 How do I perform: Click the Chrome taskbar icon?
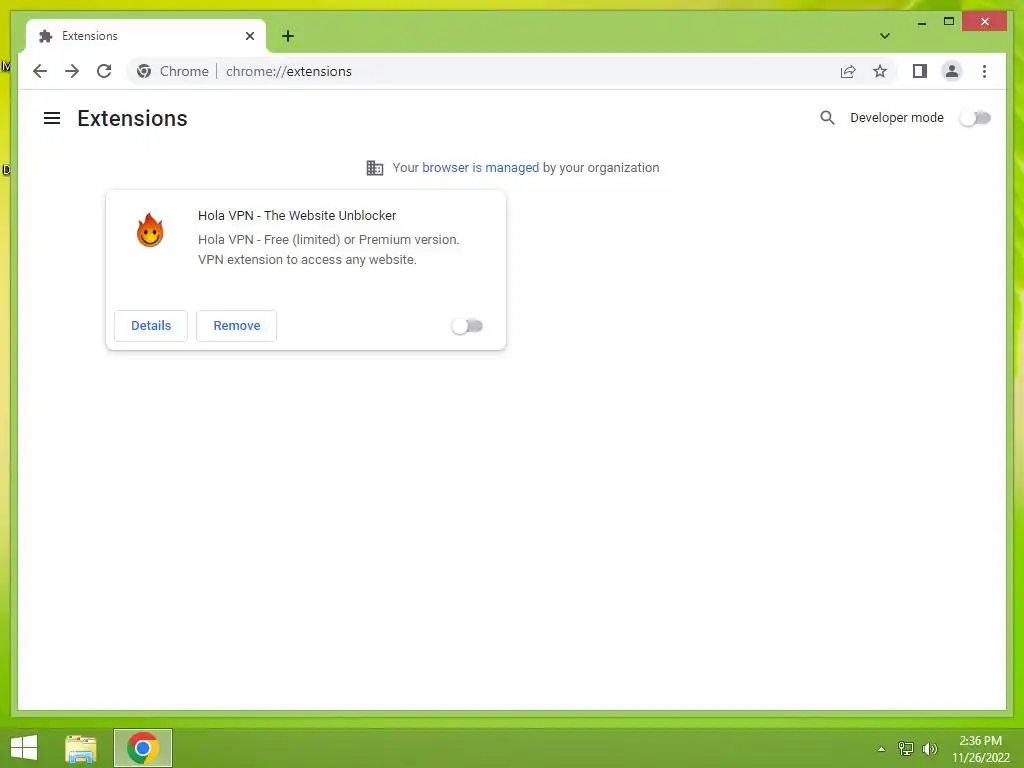click(143, 748)
